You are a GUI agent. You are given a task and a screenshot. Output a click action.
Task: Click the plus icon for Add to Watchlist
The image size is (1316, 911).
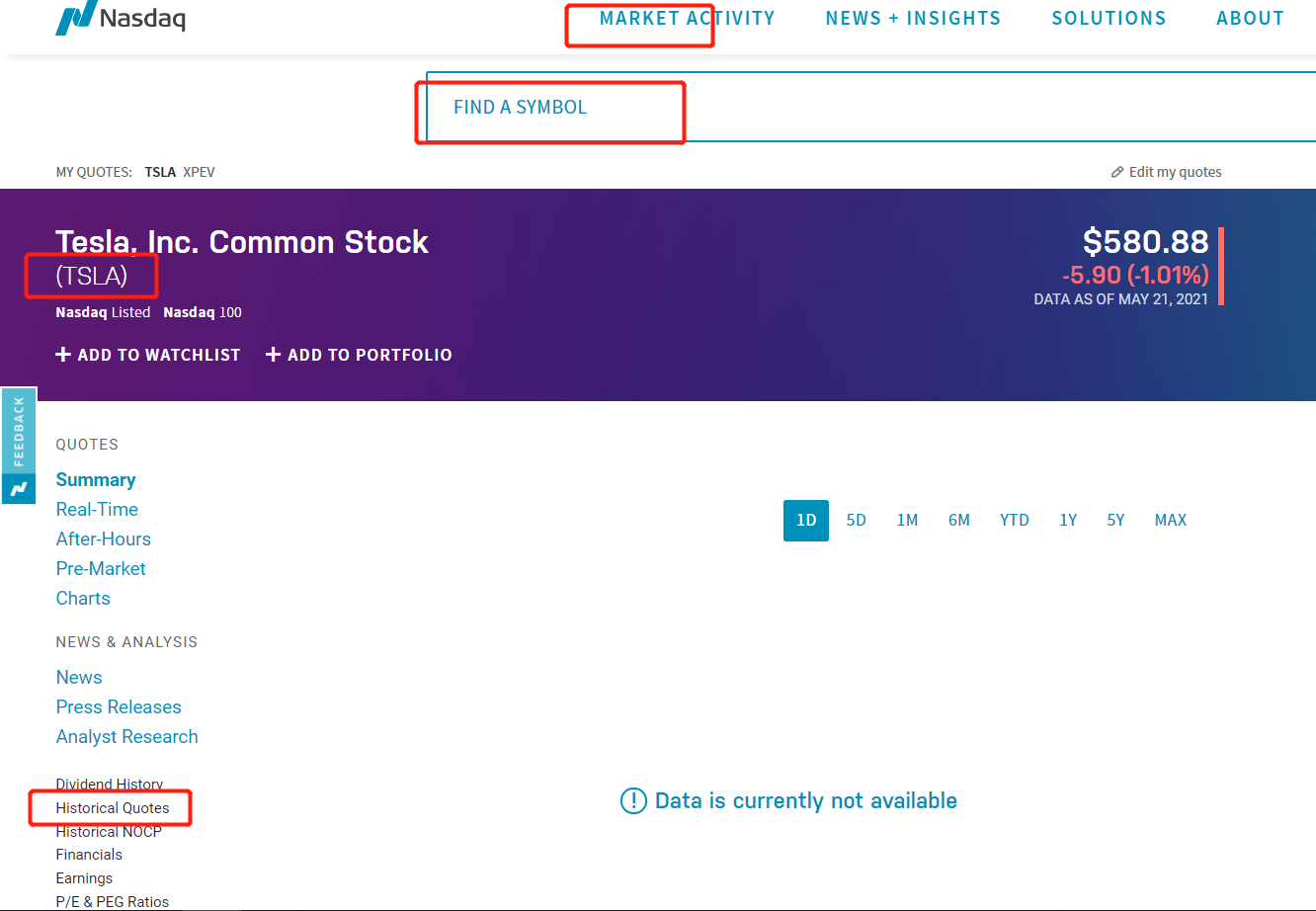[x=63, y=355]
